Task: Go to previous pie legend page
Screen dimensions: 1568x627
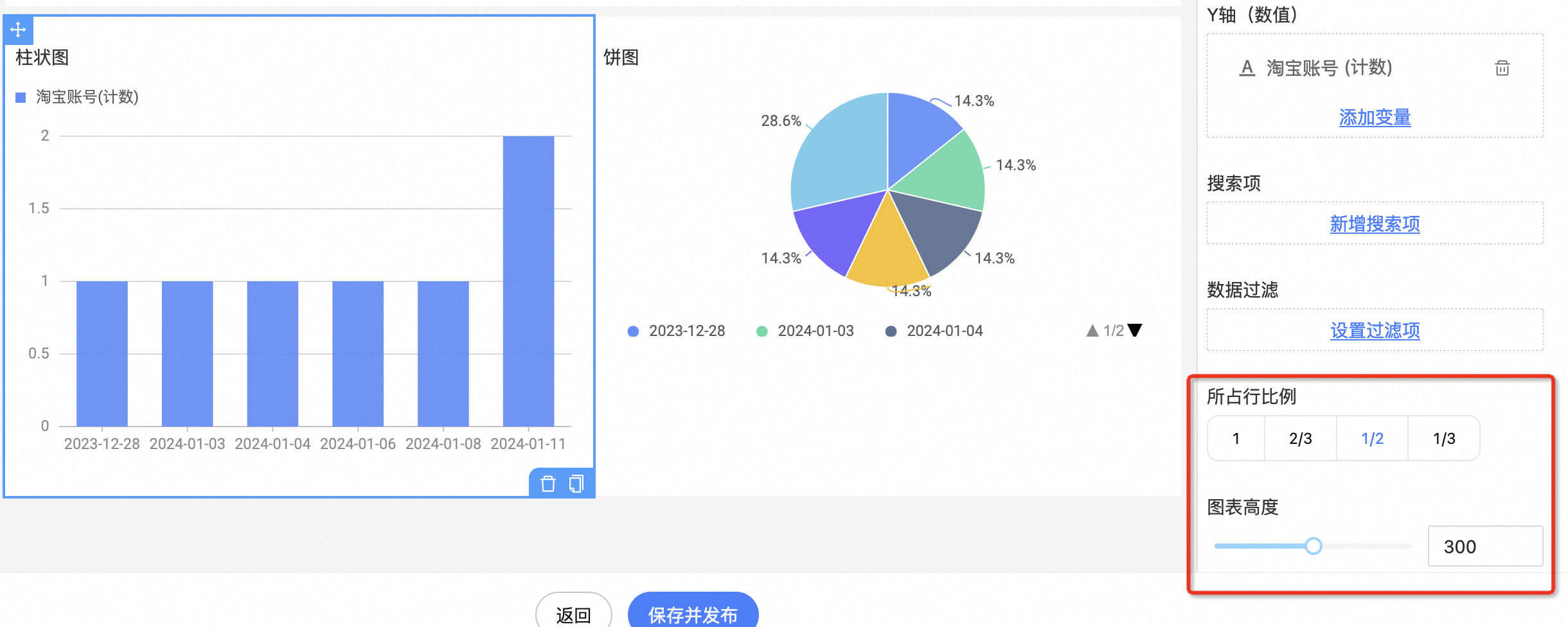Action: (1092, 331)
